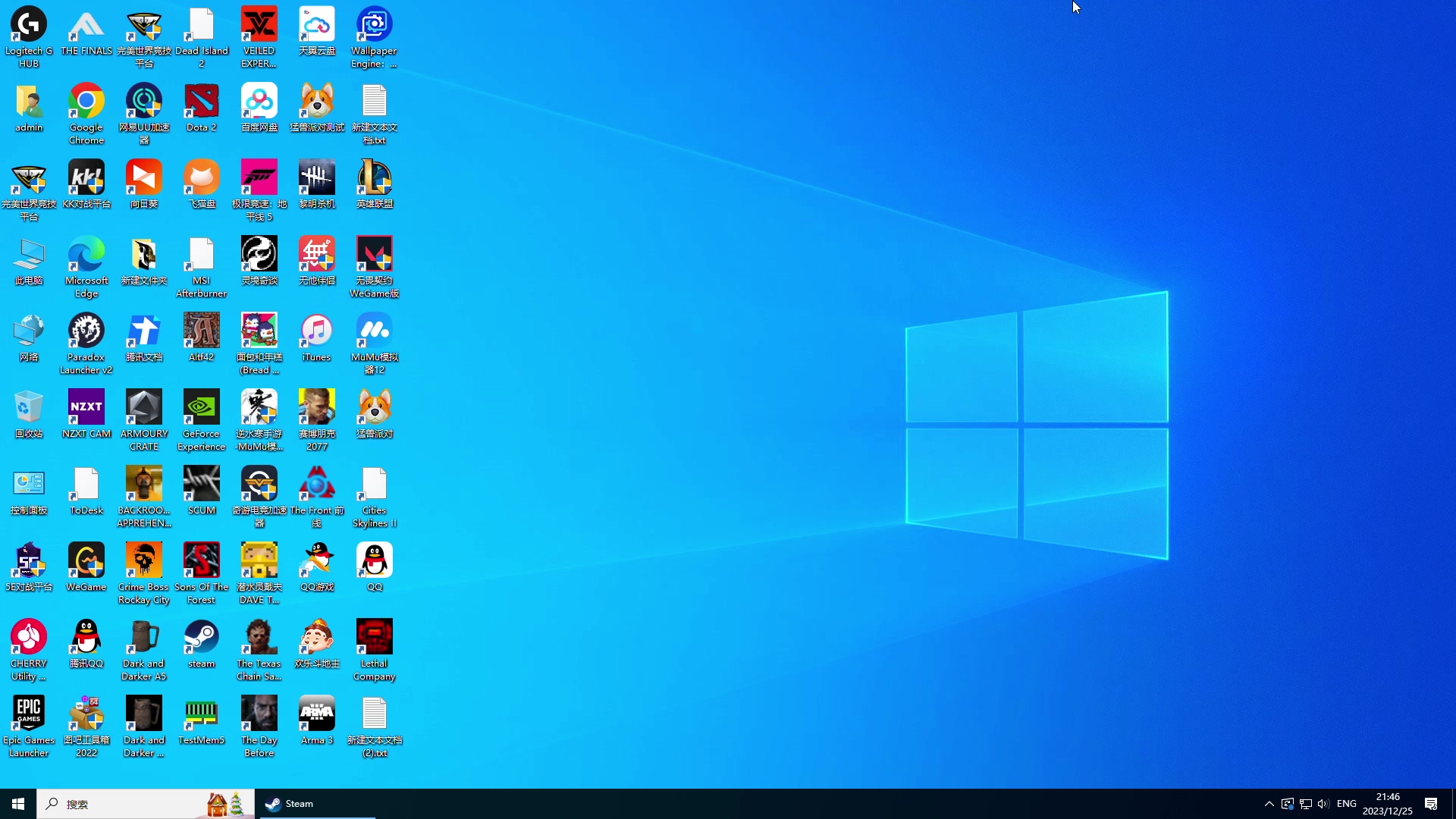Open the notification action center icon
The image size is (1456, 819).
click(1432, 804)
